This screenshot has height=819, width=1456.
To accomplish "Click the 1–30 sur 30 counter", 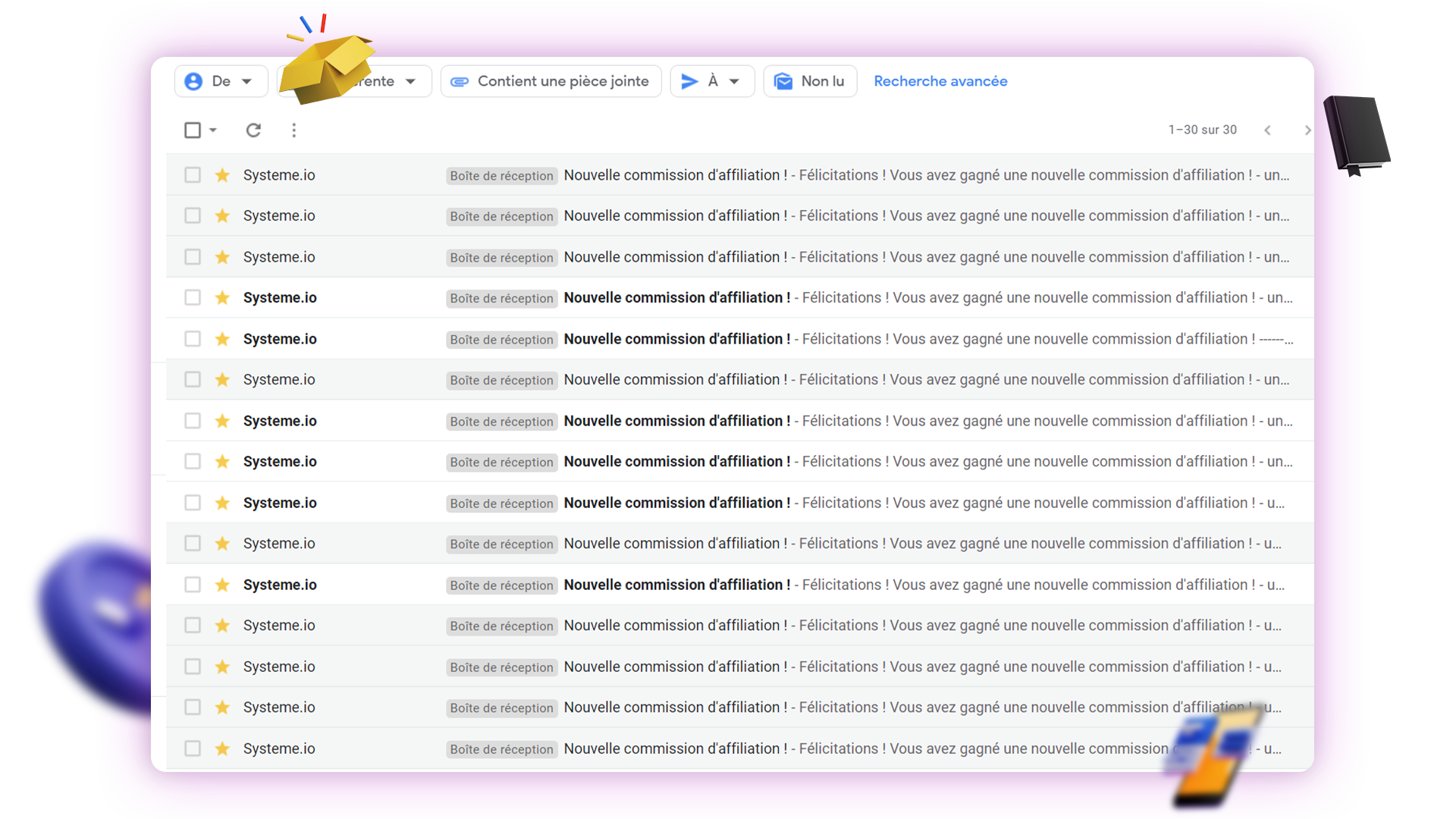I will (x=1202, y=130).
